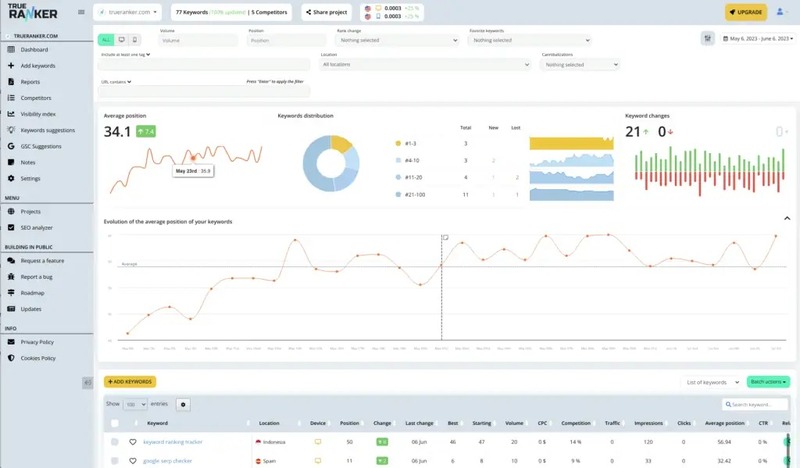Check the keyword ranking tracker row checkbox

tap(115, 442)
